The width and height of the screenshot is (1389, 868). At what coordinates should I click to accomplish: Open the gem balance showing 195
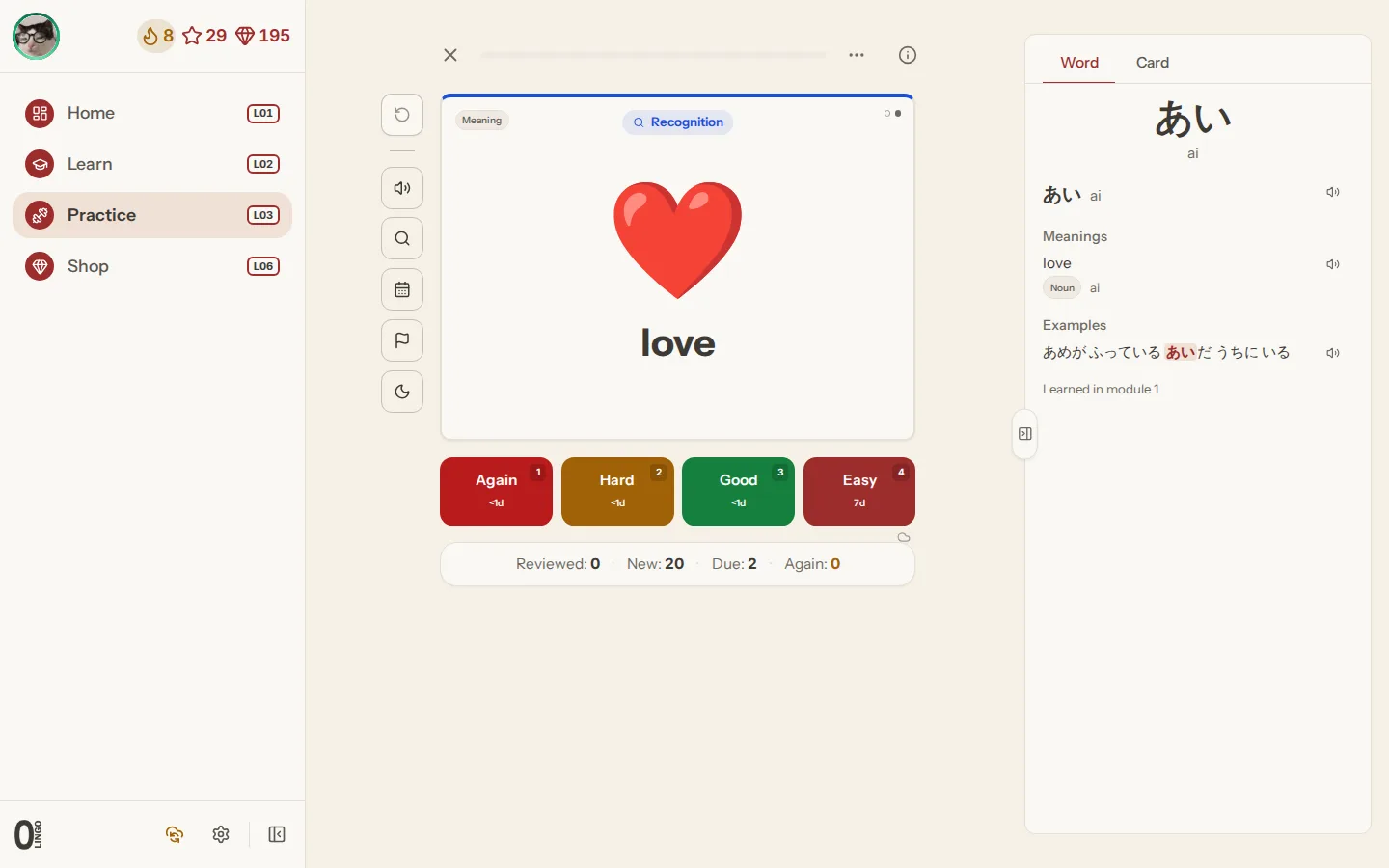click(x=262, y=36)
